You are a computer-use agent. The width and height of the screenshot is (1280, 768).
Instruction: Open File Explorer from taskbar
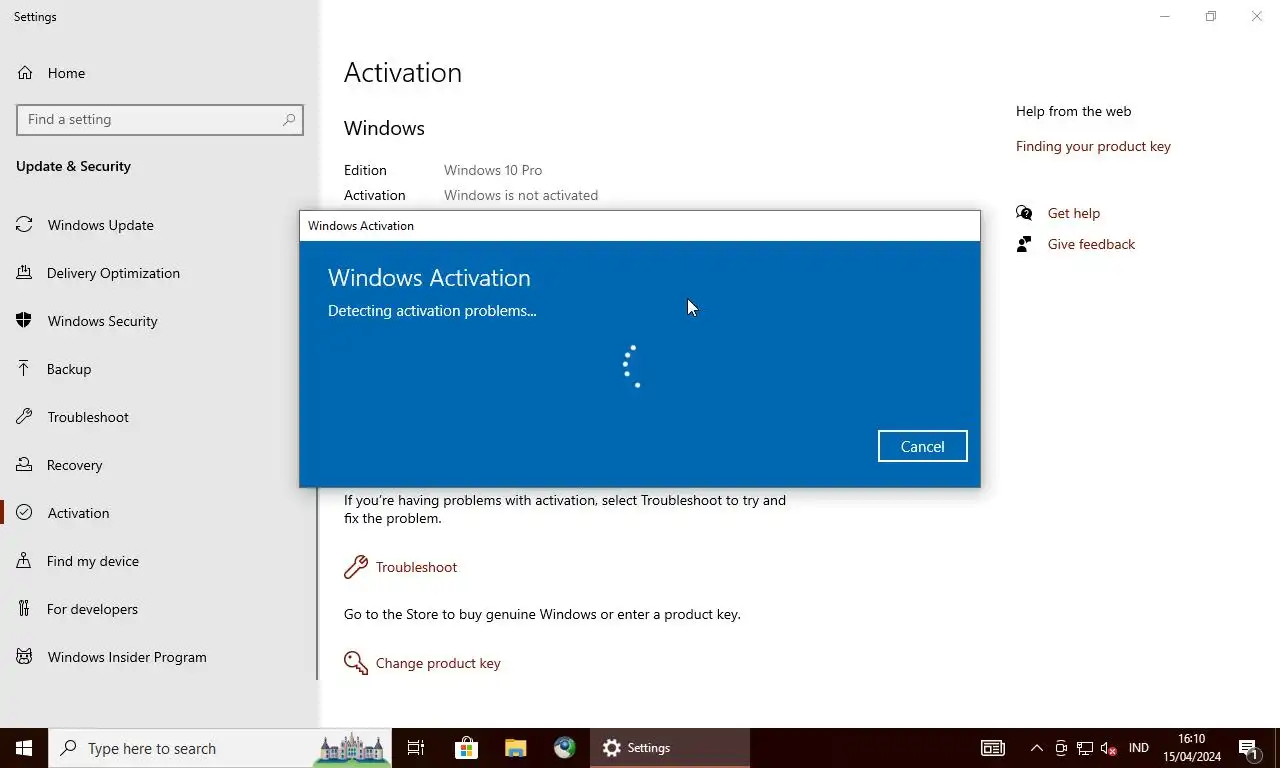[x=515, y=748]
